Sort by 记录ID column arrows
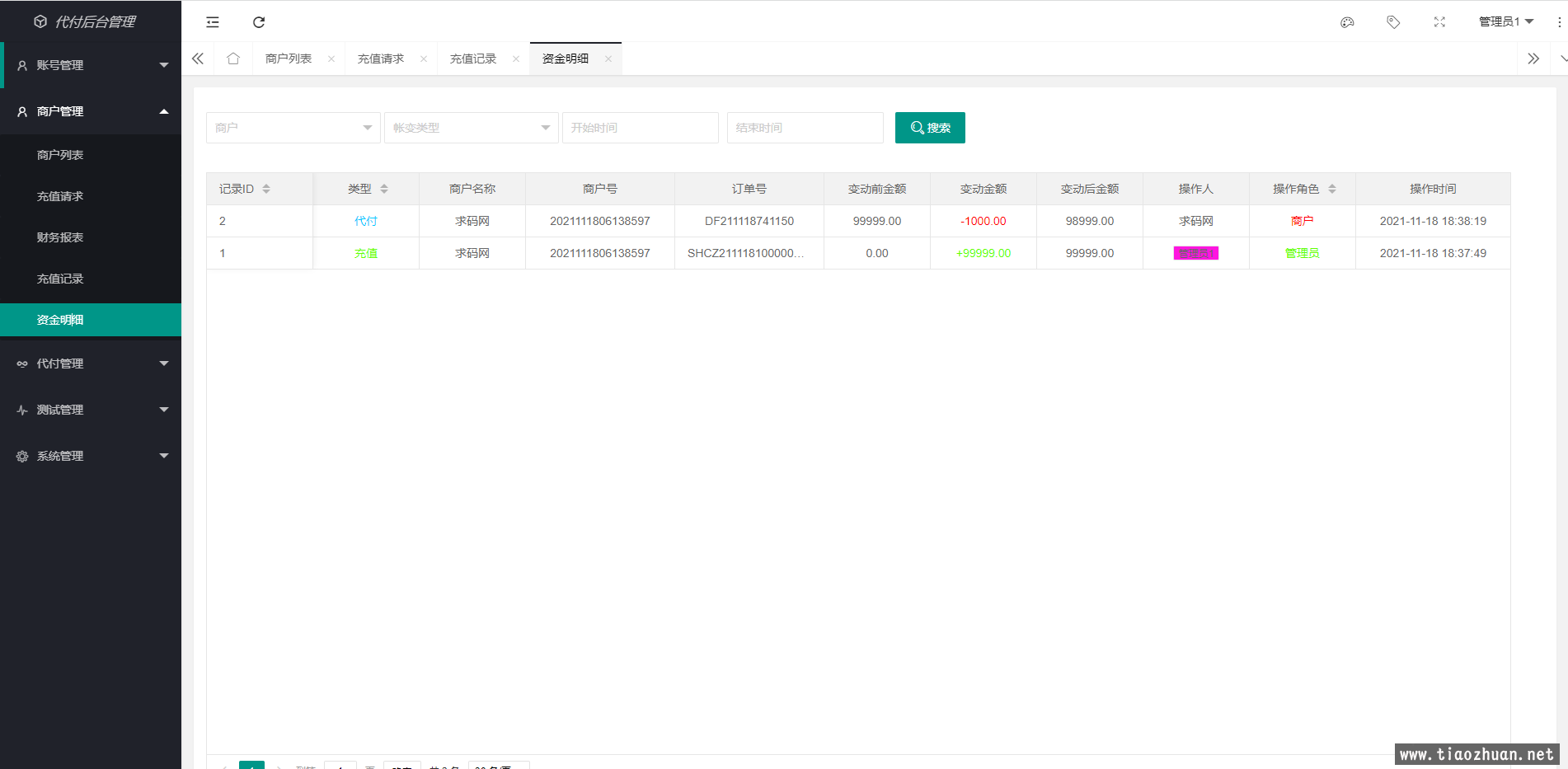The height and width of the screenshot is (769, 1568). coord(266,189)
